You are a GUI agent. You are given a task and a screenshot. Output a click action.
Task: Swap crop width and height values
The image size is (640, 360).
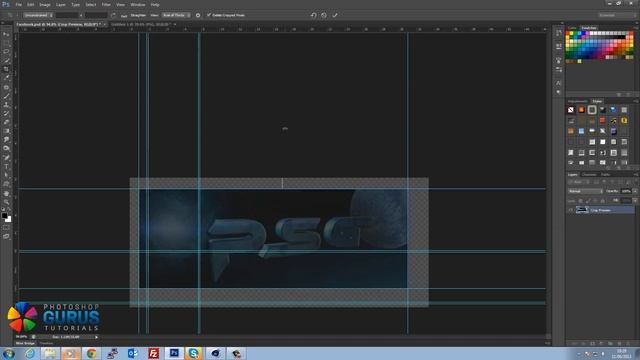point(113,15)
